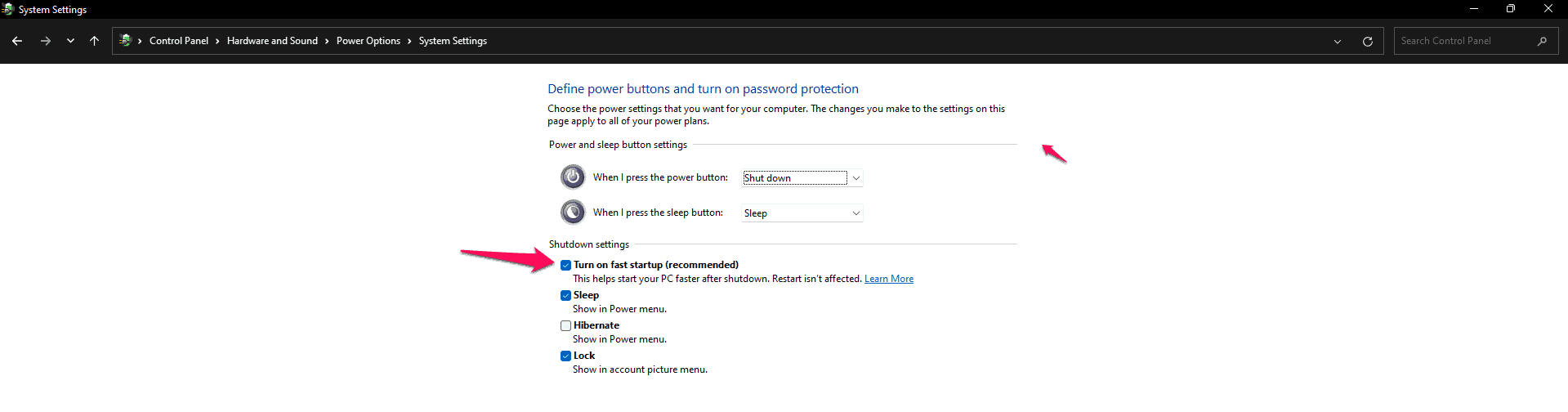Click the power button icon

click(573, 177)
